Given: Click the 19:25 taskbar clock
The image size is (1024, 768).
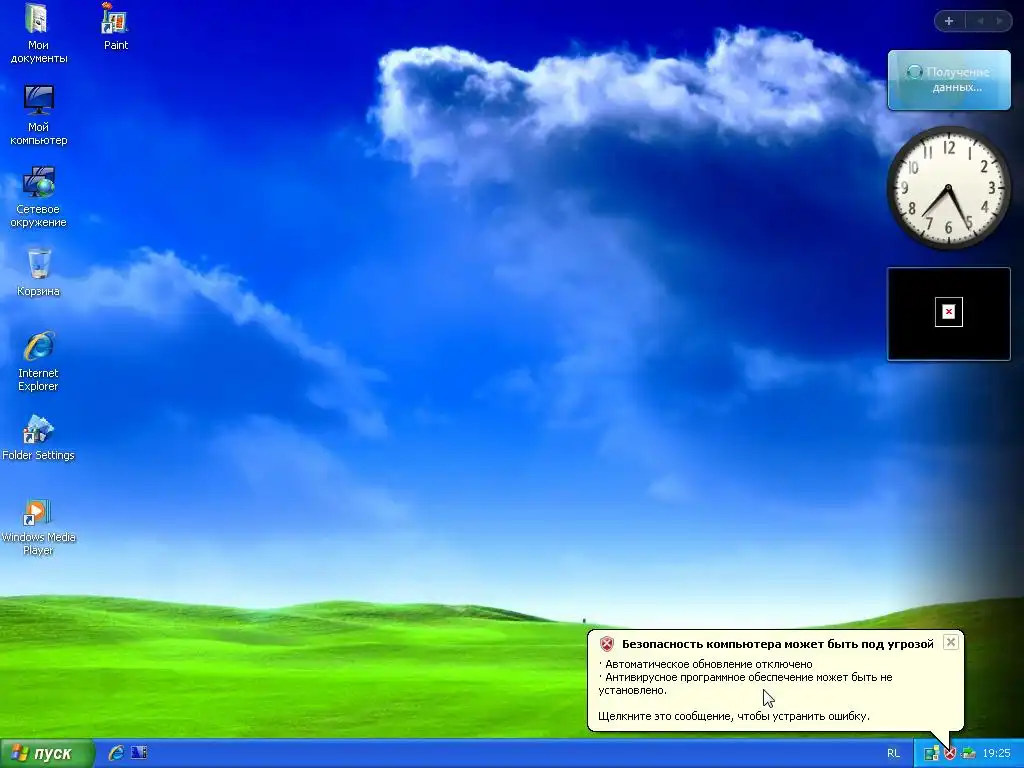Looking at the screenshot, I should (997, 754).
